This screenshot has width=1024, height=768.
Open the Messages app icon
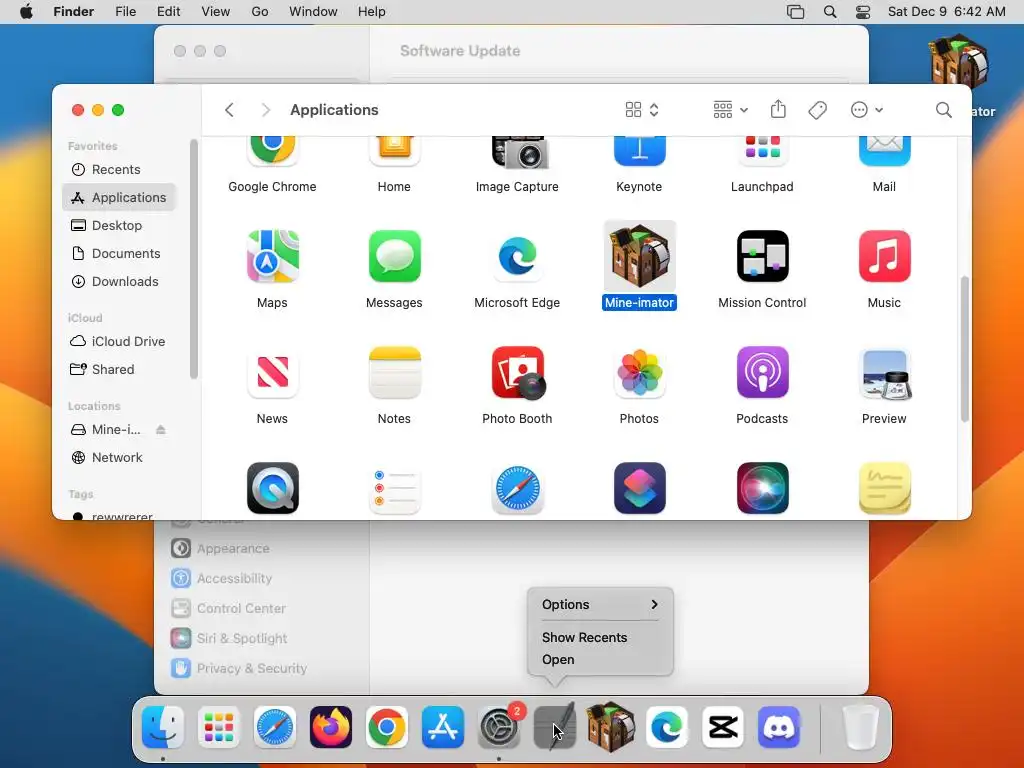pyautogui.click(x=394, y=256)
